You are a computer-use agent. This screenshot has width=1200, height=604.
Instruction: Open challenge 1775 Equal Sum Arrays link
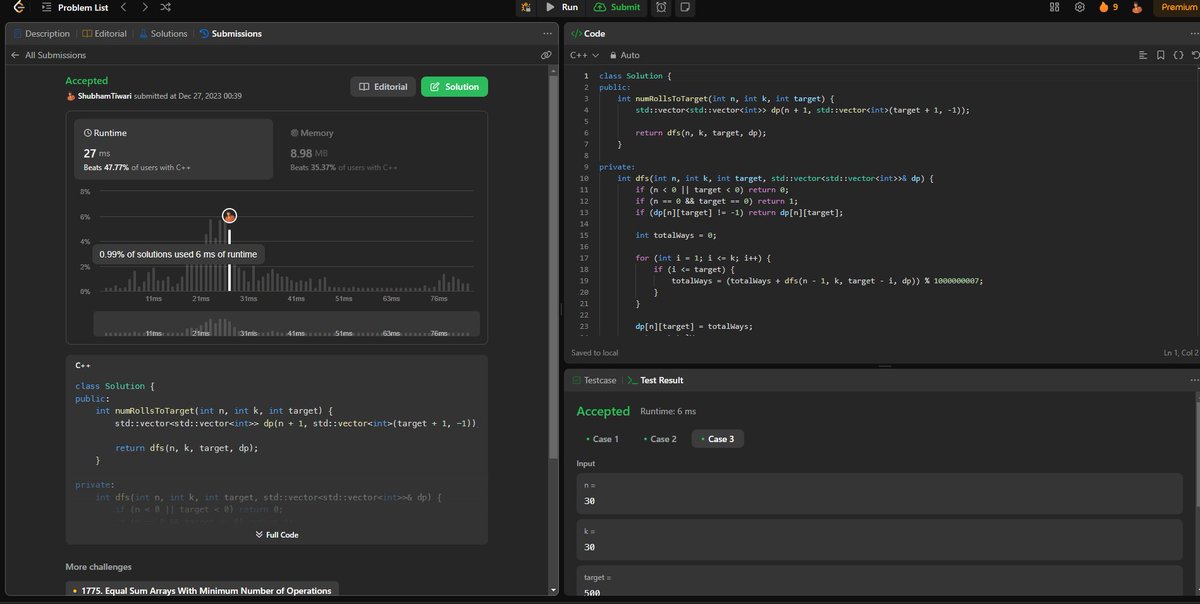click(204, 591)
